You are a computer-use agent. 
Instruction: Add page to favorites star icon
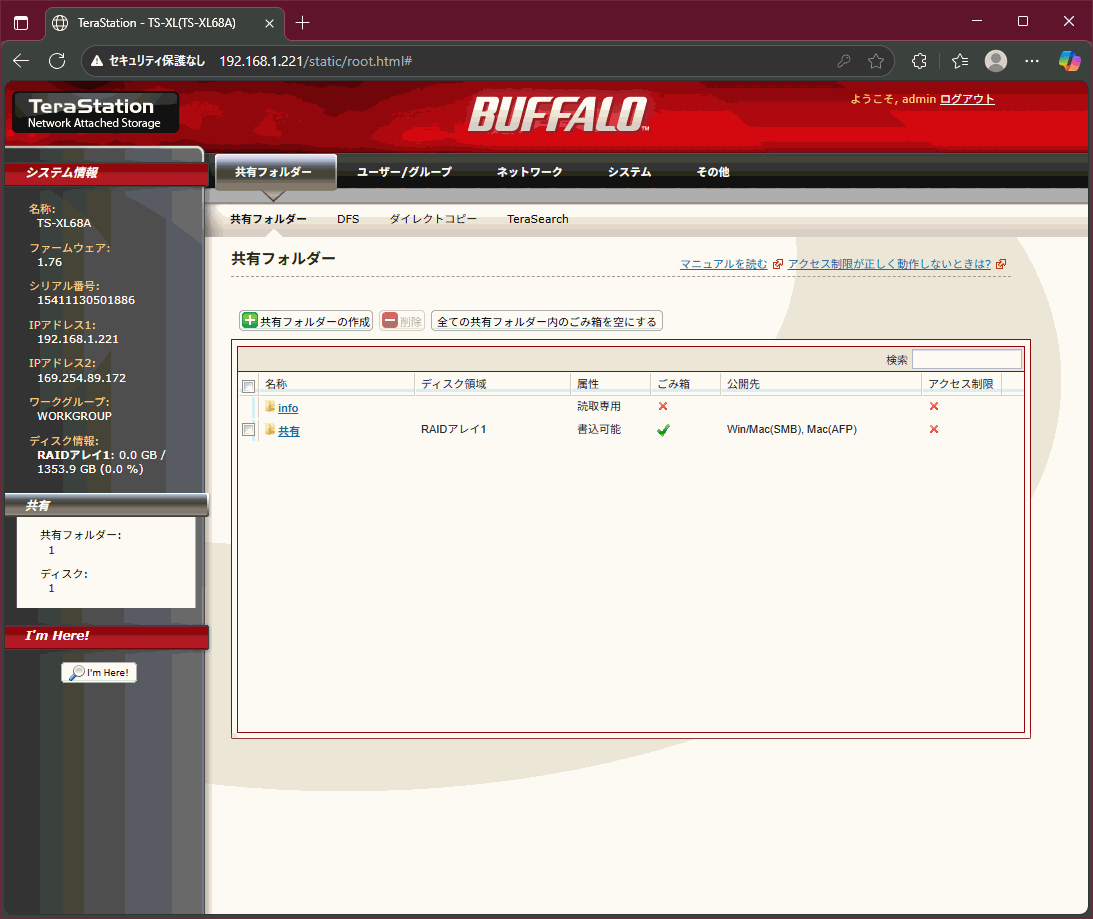tap(876, 61)
